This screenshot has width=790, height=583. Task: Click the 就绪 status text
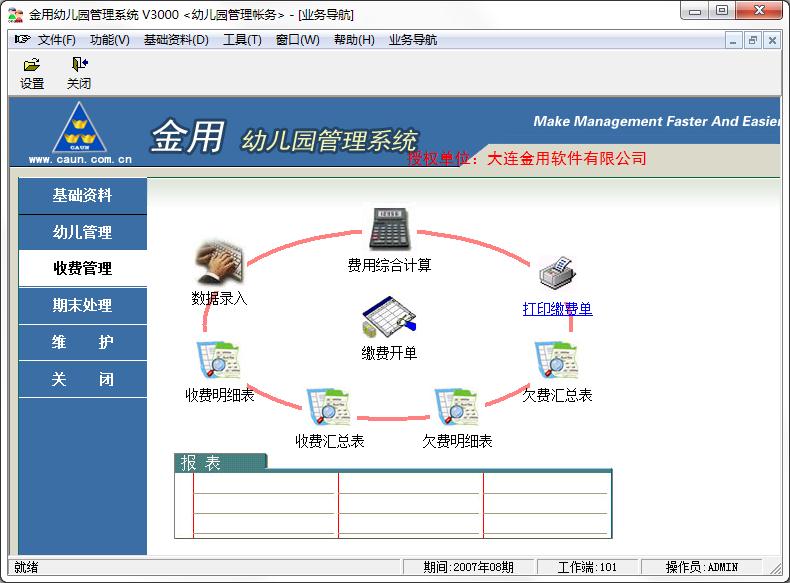click(x=26, y=567)
